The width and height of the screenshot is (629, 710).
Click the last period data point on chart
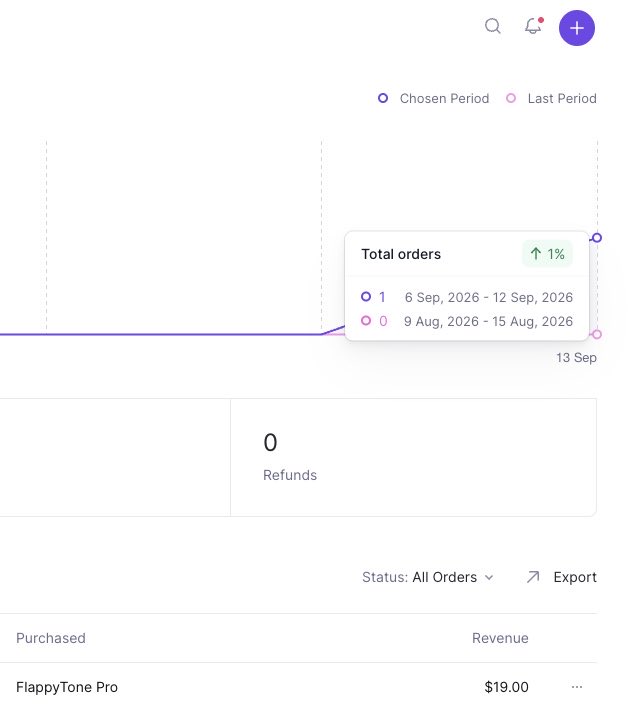point(597,334)
